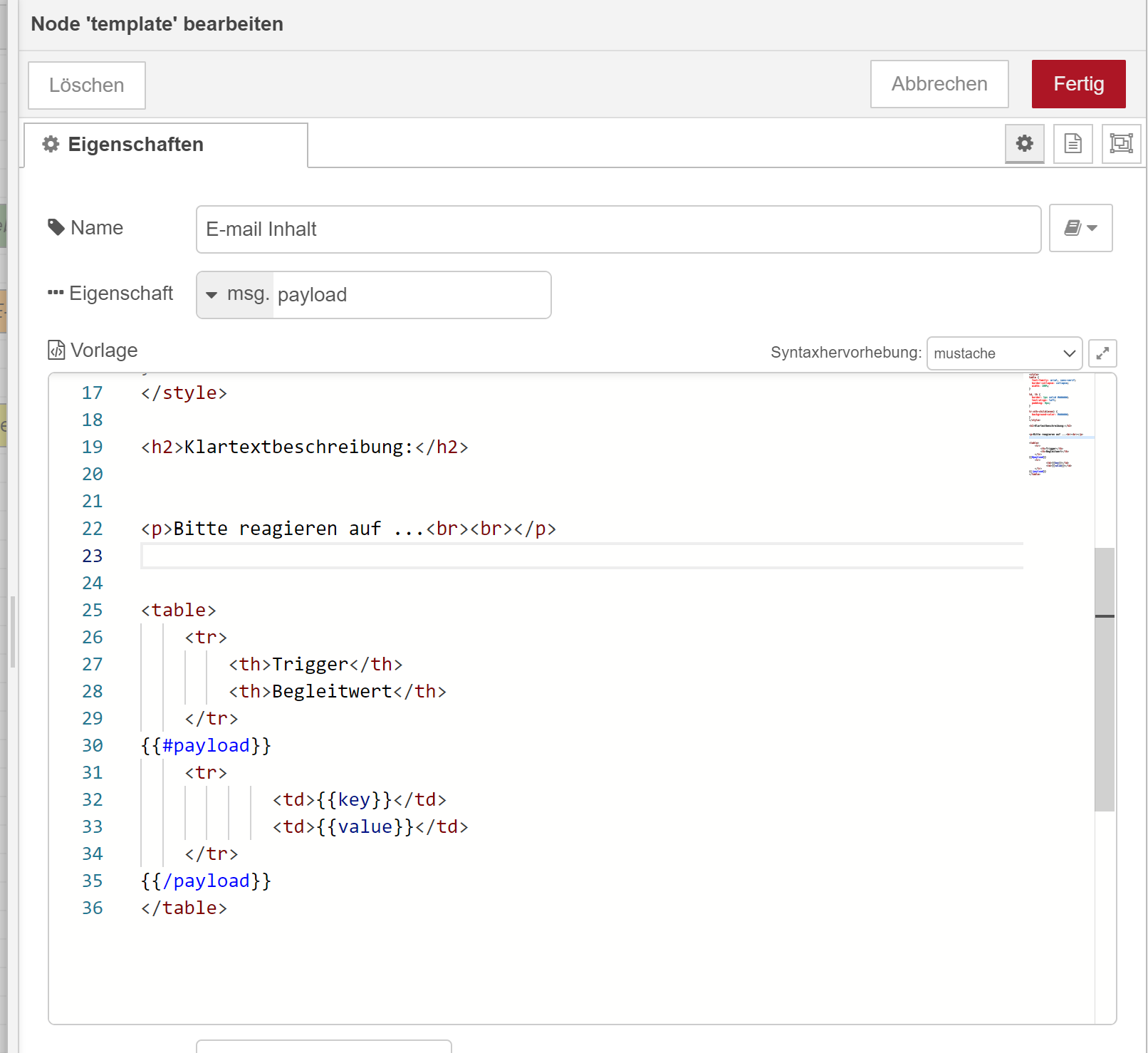Click the <th>Begleitwert</th> line

coord(338,691)
